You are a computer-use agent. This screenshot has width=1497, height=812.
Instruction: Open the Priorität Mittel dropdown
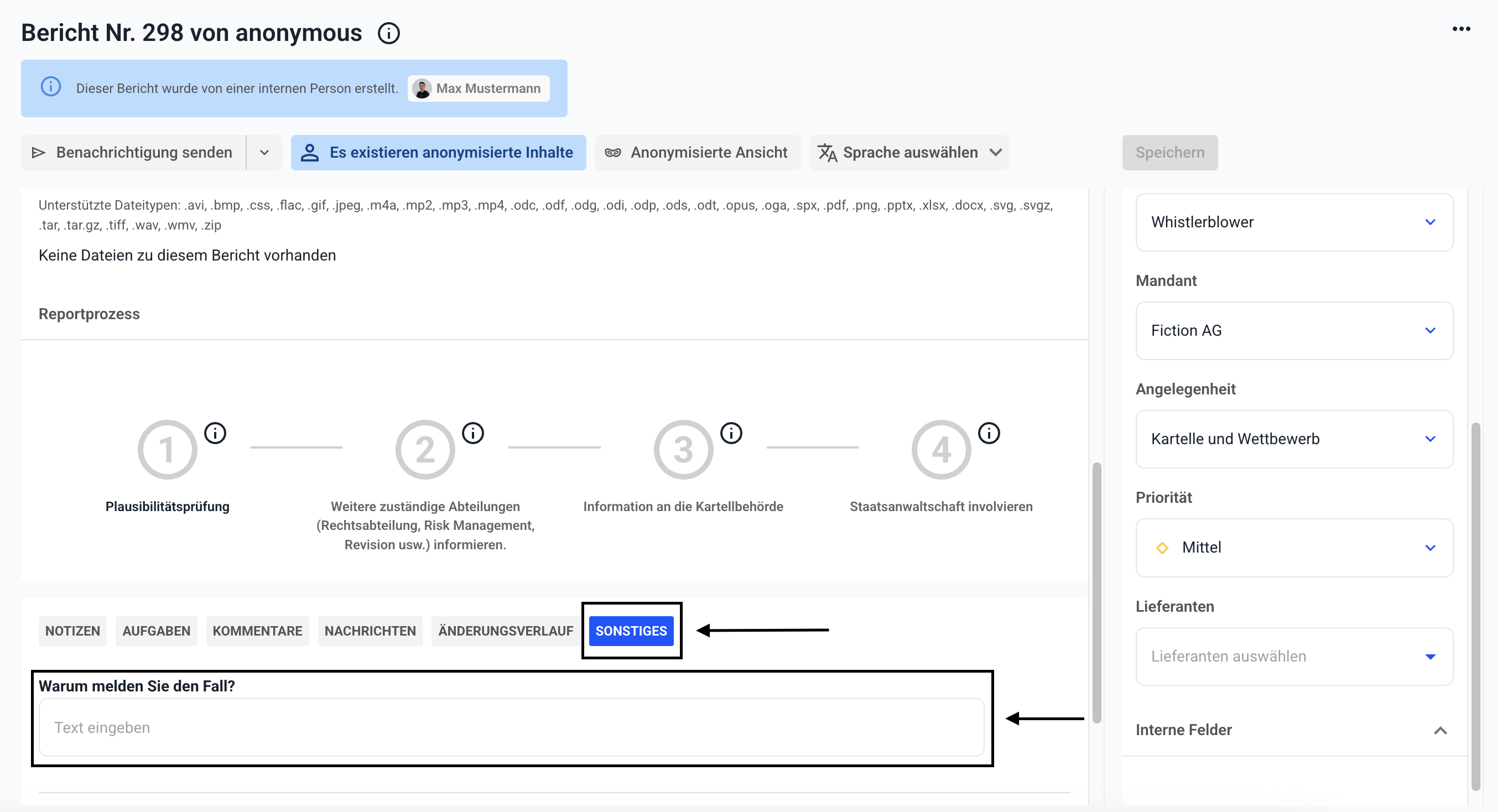(x=1294, y=548)
